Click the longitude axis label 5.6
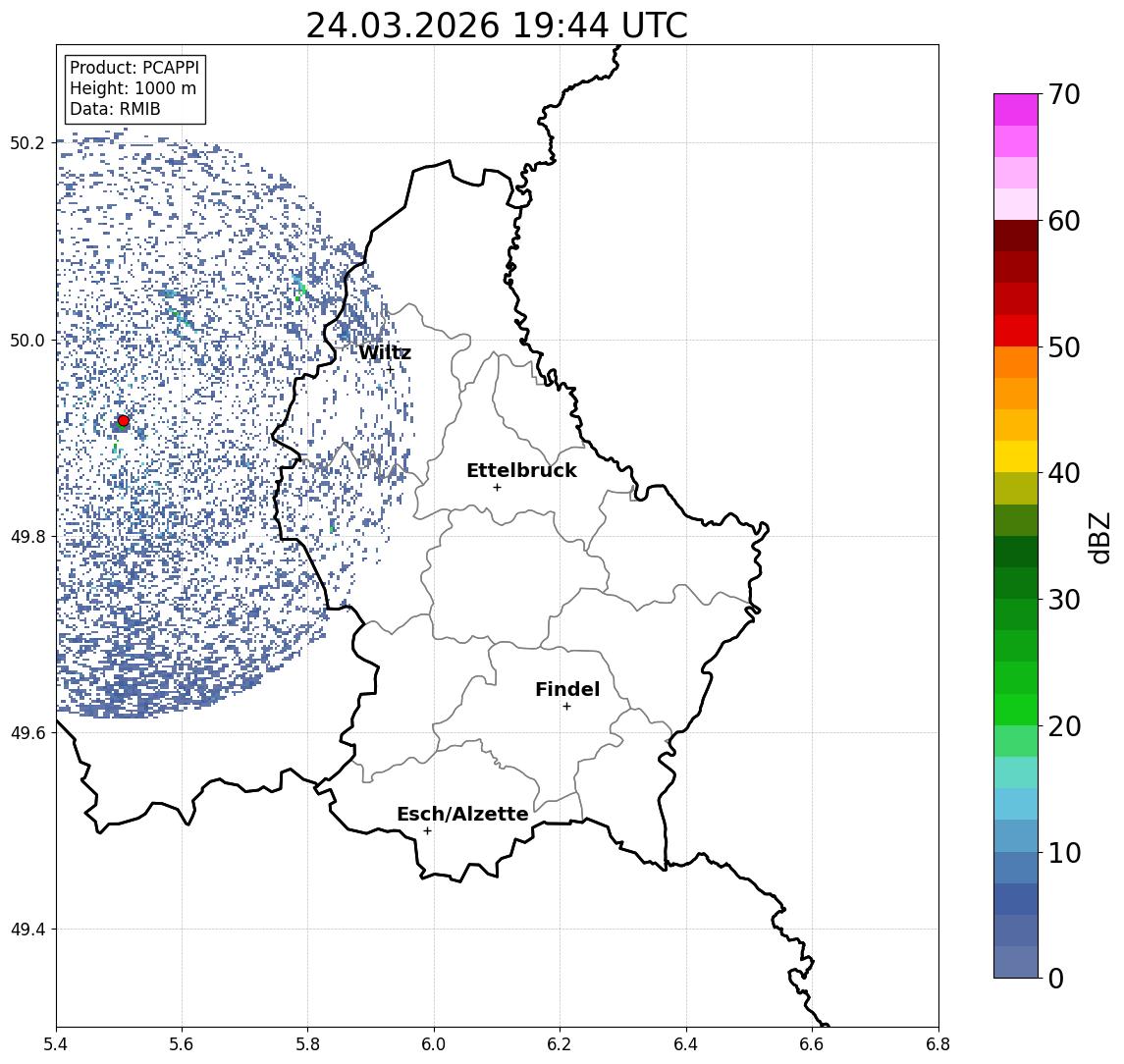The height and width of the screenshot is (1064, 1124). click(182, 1044)
